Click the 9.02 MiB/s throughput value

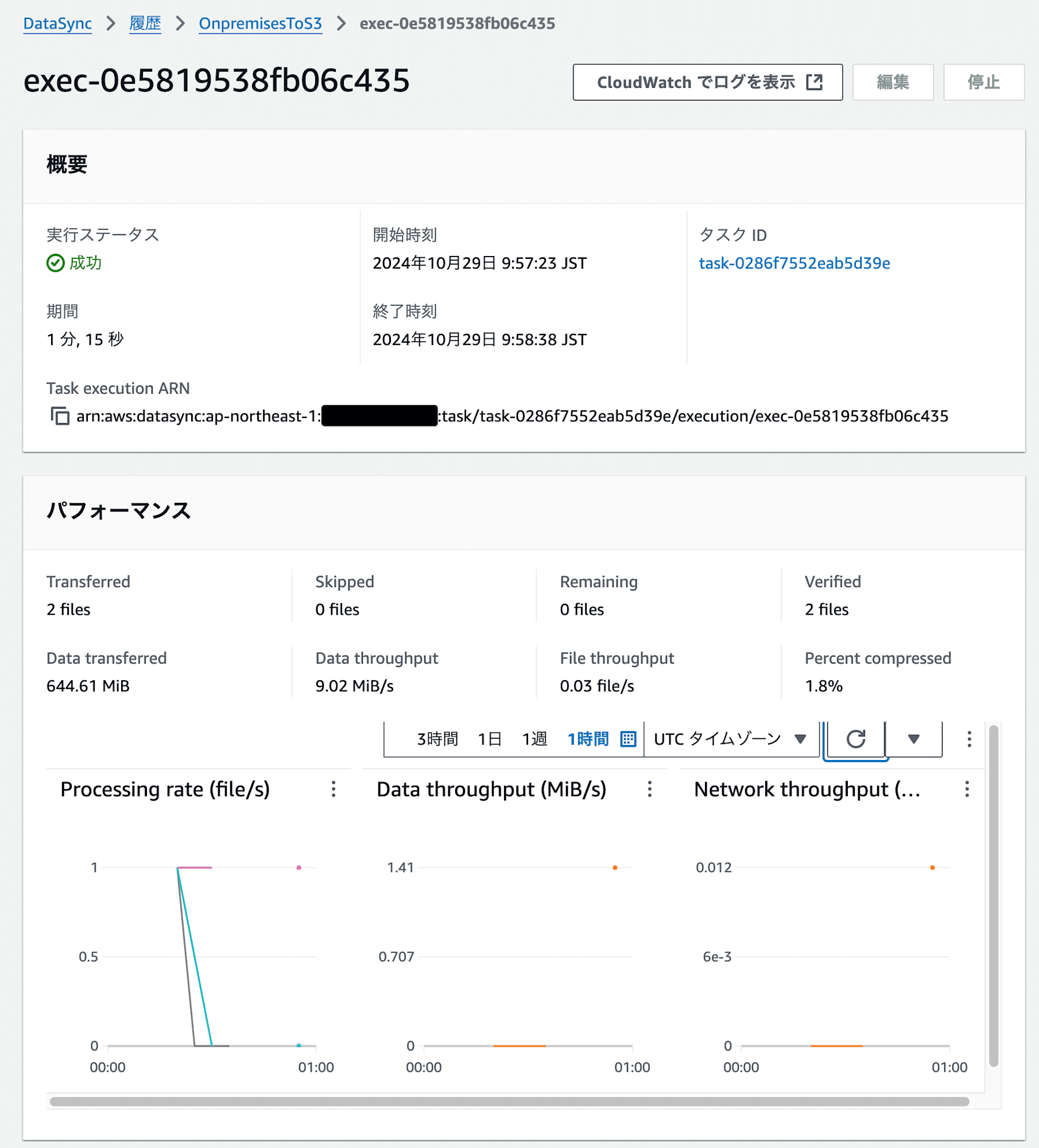[354, 686]
